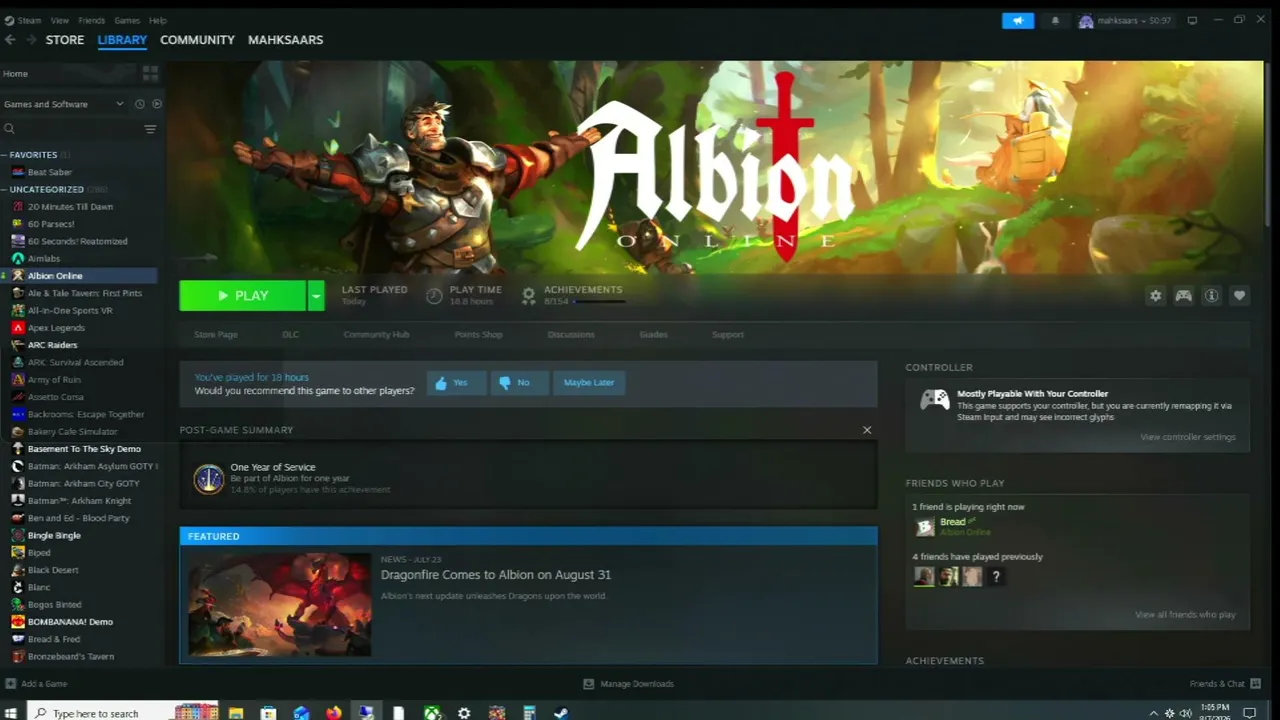Open the Games menu
Image resolution: width=1280 pixels, height=720 pixels.
(x=127, y=20)
